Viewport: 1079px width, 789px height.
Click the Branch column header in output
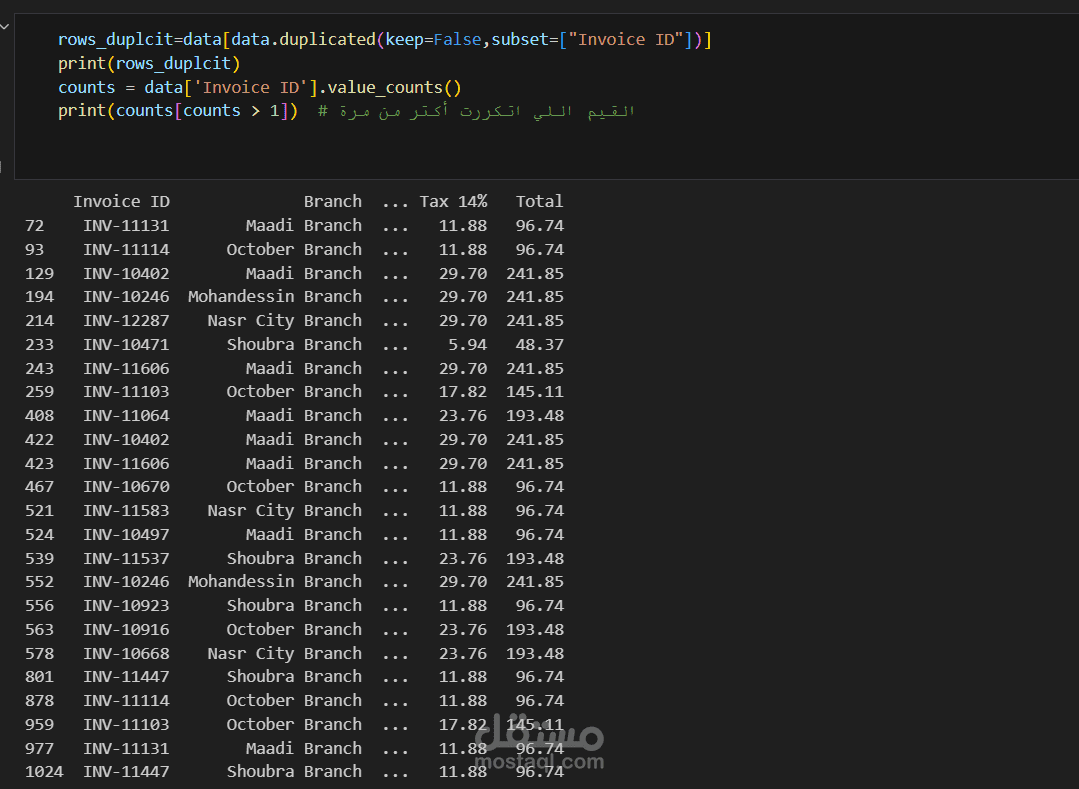(x=332, y=202)
